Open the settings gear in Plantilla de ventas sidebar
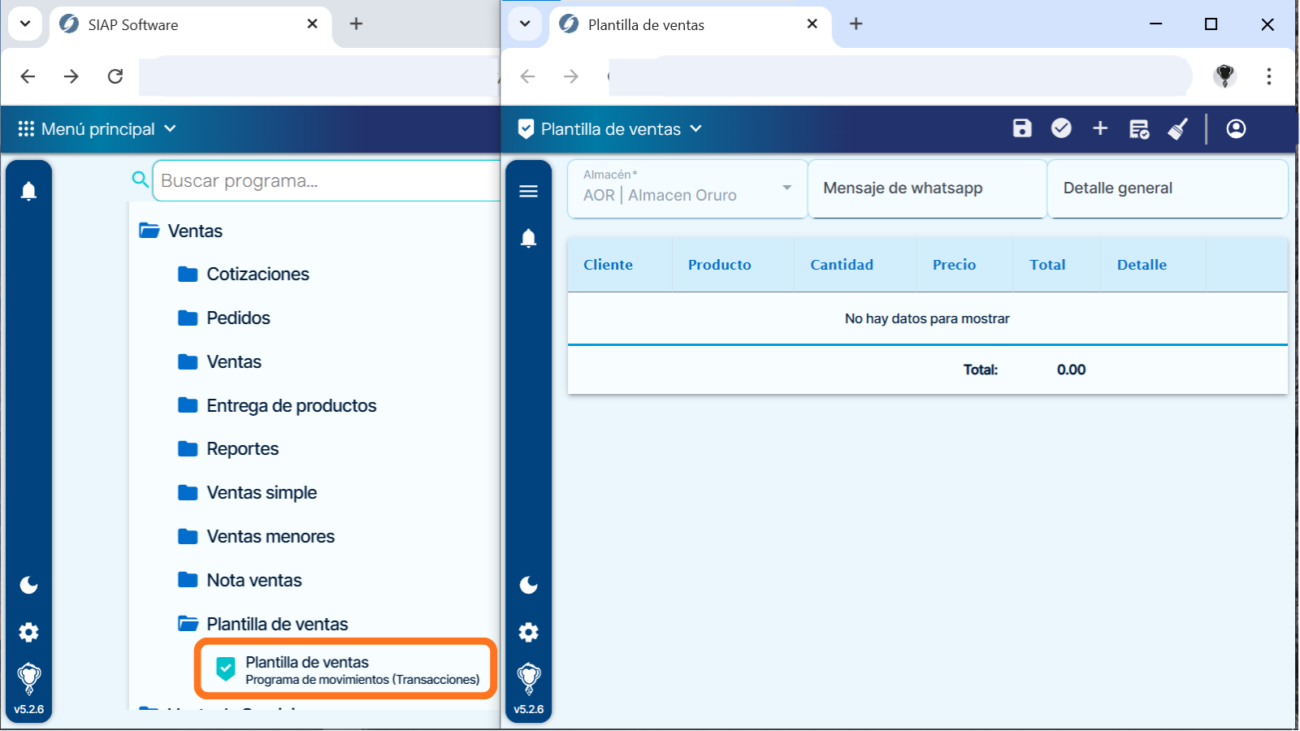The image size is (1300, 731). [x=529, y=632]
